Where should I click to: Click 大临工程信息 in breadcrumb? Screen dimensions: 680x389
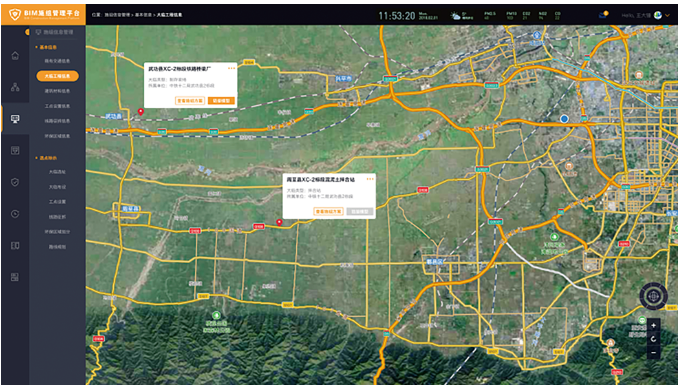coord(170,15)
